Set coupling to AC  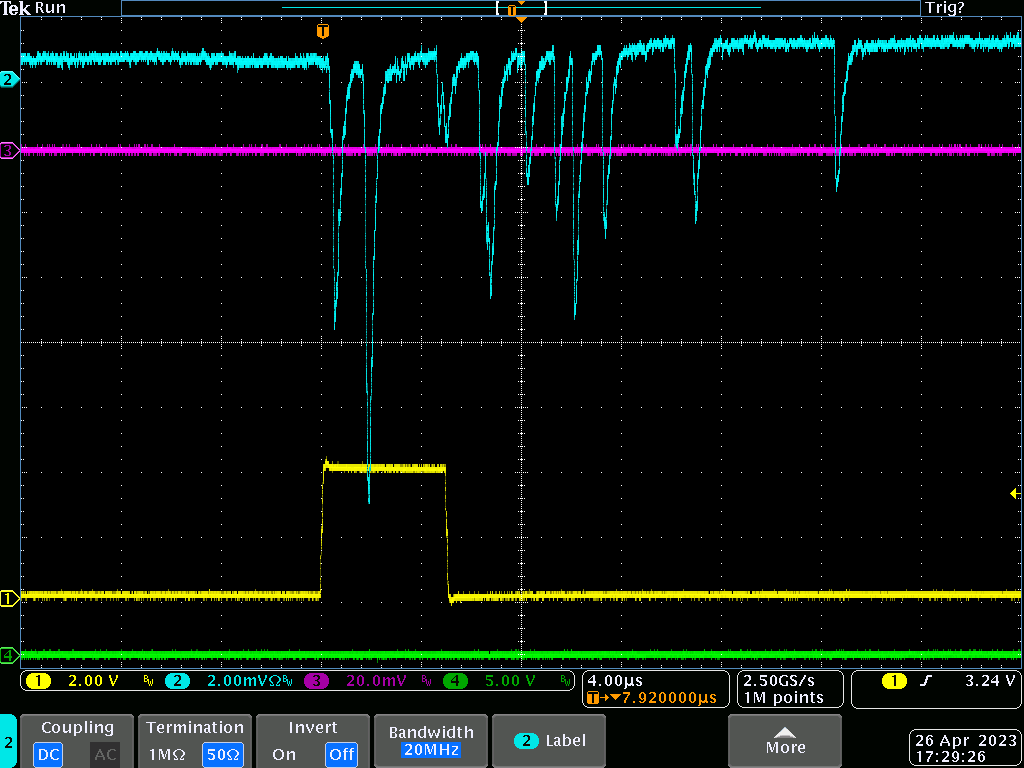coord(106,754)
